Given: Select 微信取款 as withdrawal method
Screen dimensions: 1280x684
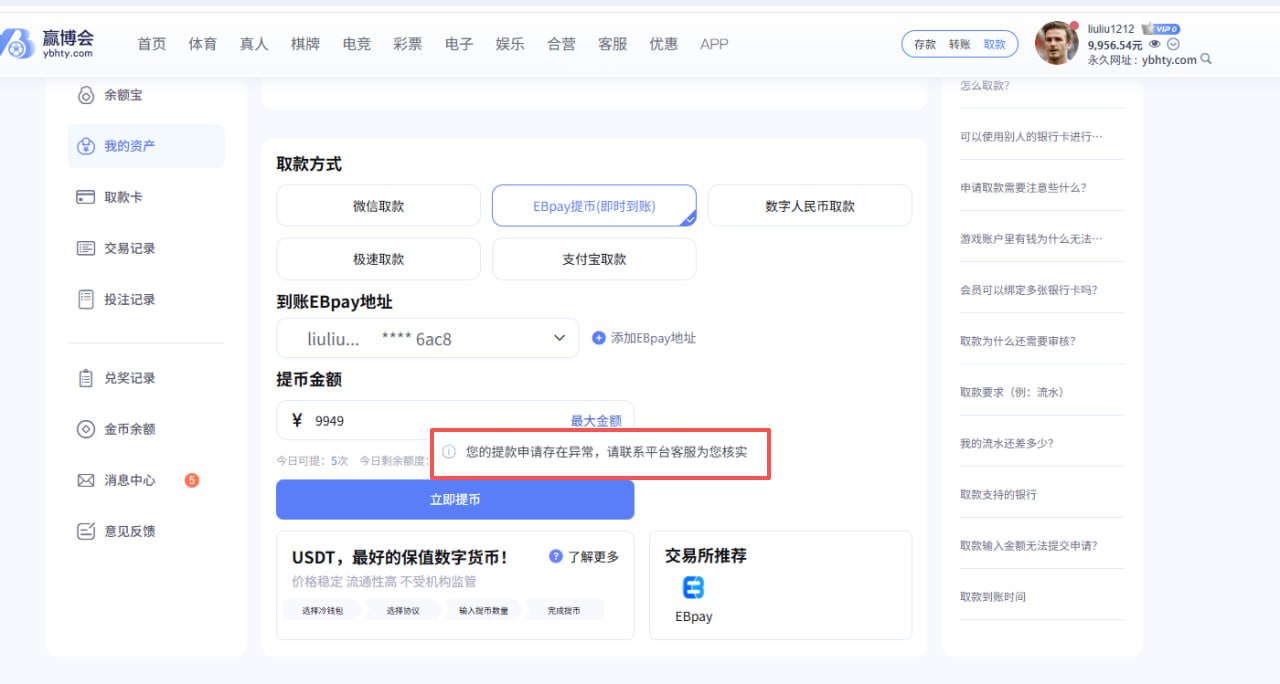Looking at the screenshot, I should click(378, 206).
